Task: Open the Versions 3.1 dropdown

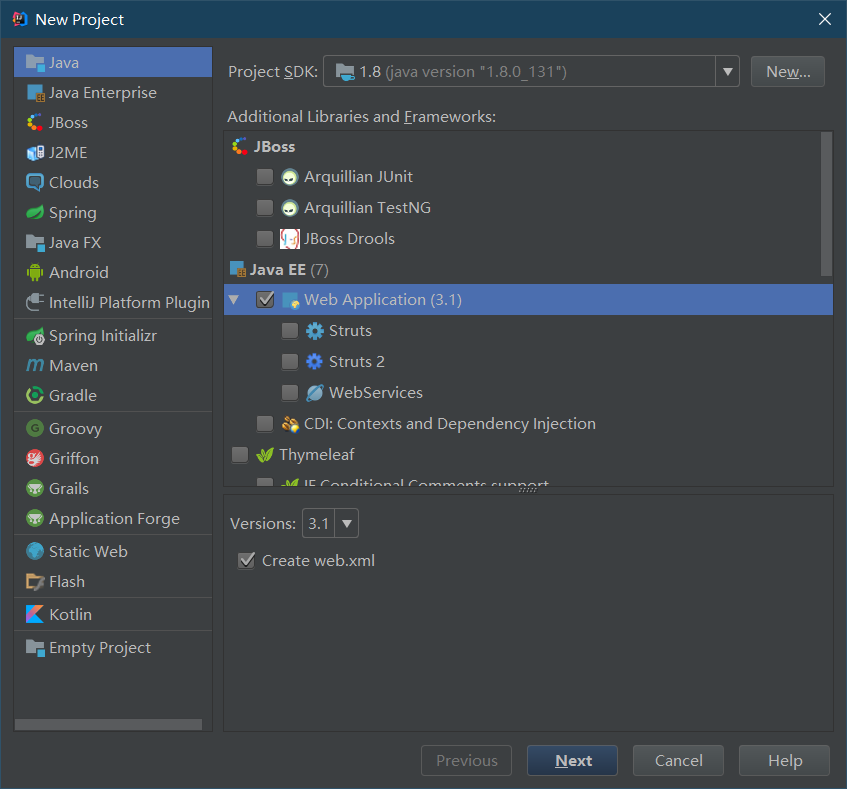Action: [347, 523]
